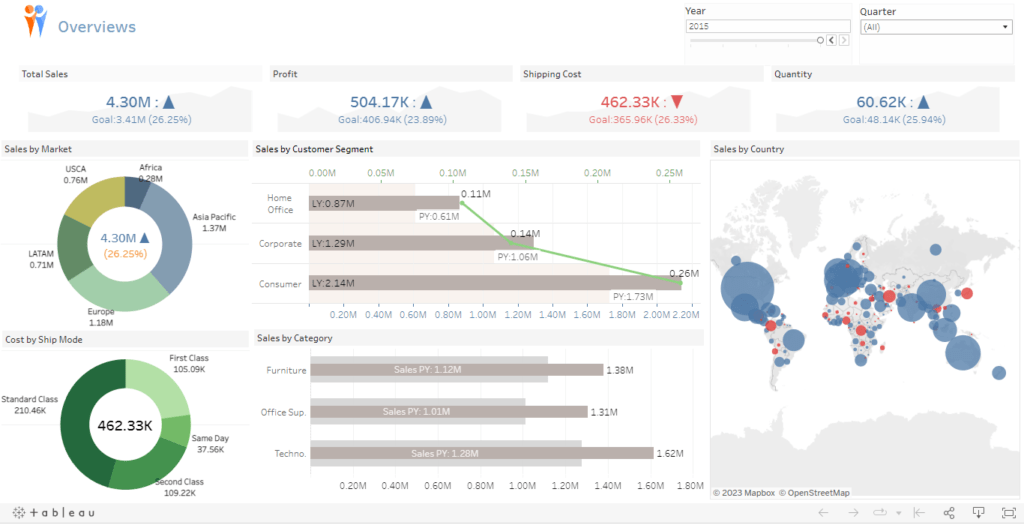Click the Overviews dashboard logo icon
Image resolution: width=1024 pixels, height=525 pixels.
(35, 21)
